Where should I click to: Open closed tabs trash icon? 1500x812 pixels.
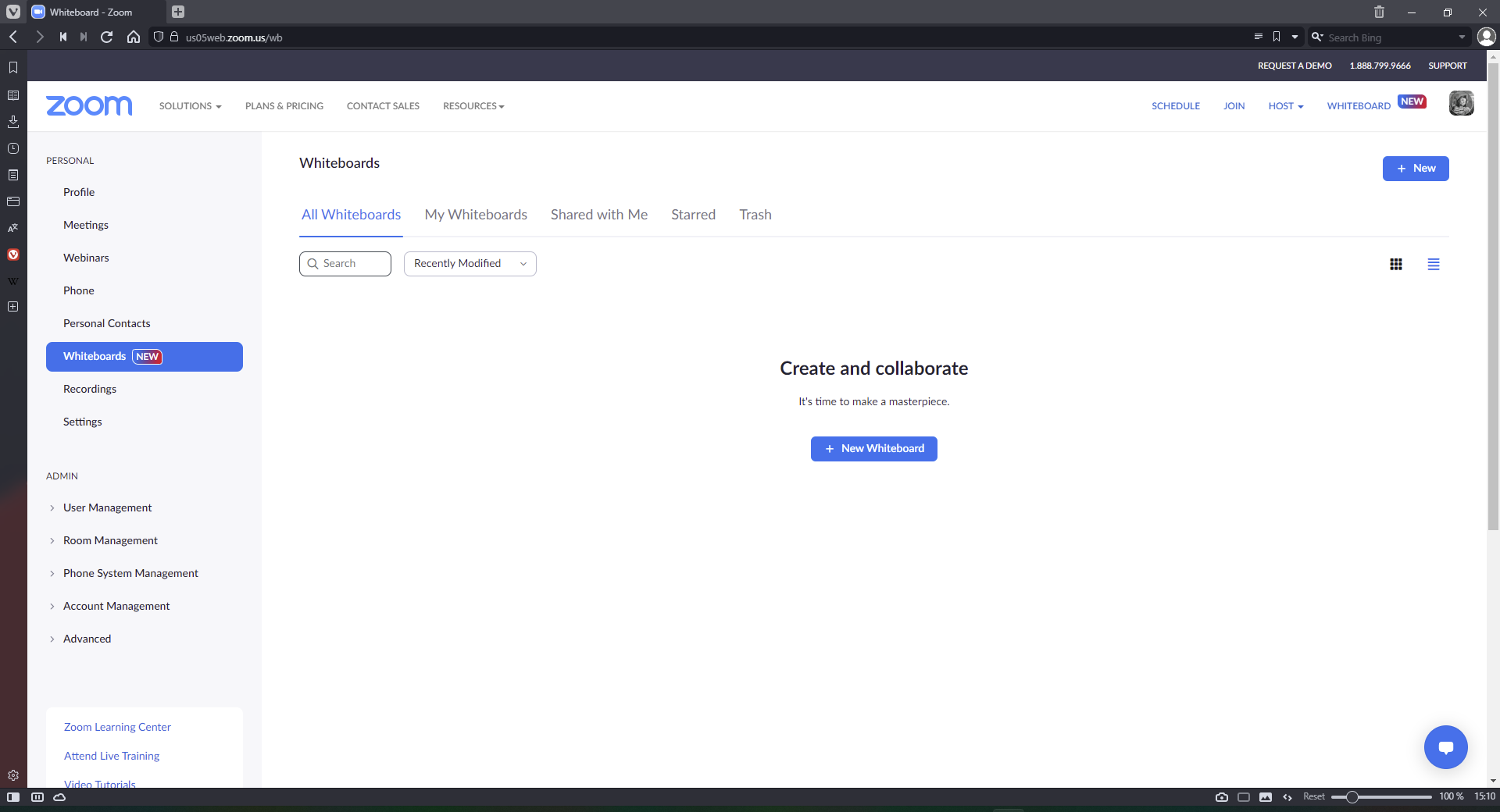(1379, 12)
